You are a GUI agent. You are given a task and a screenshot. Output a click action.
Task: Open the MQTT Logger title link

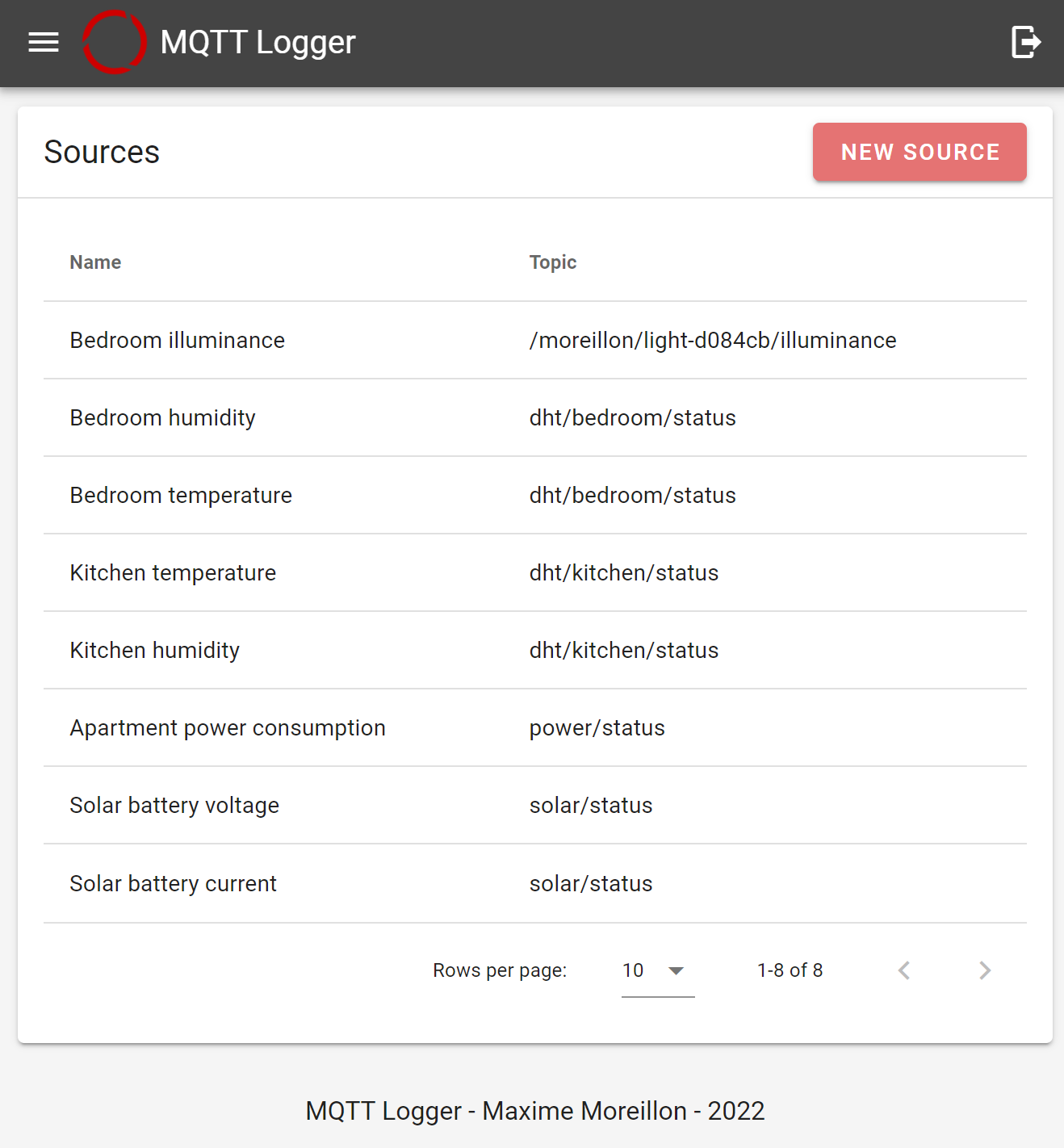[258, 42]
